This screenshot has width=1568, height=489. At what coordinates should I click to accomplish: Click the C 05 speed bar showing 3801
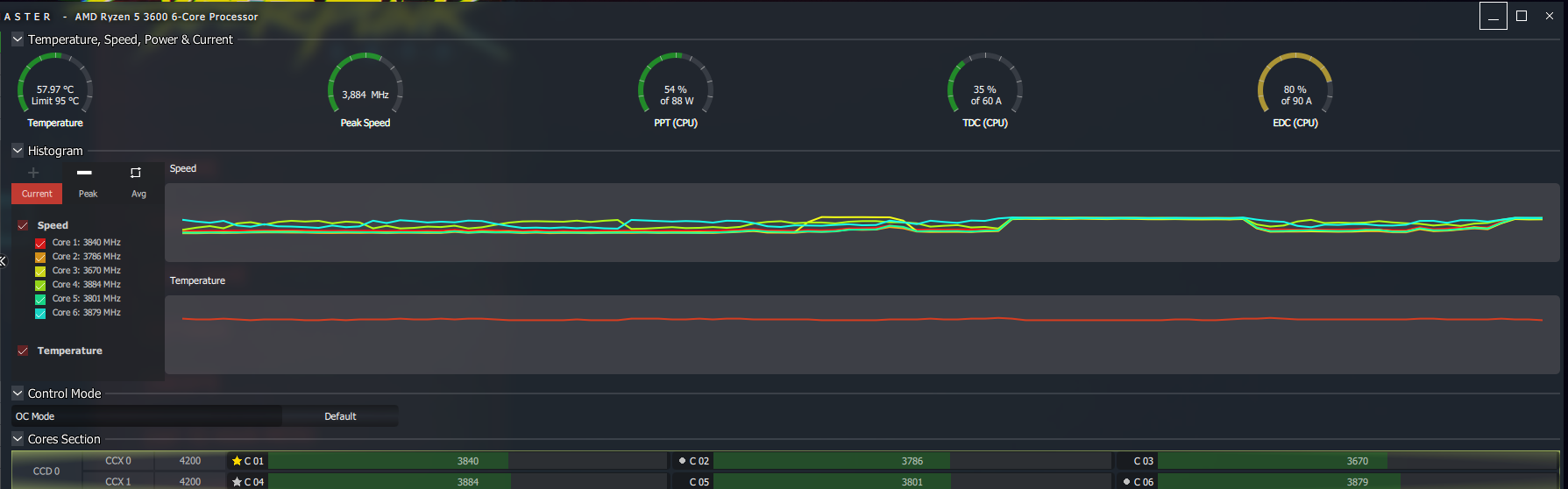click(912, 482)
